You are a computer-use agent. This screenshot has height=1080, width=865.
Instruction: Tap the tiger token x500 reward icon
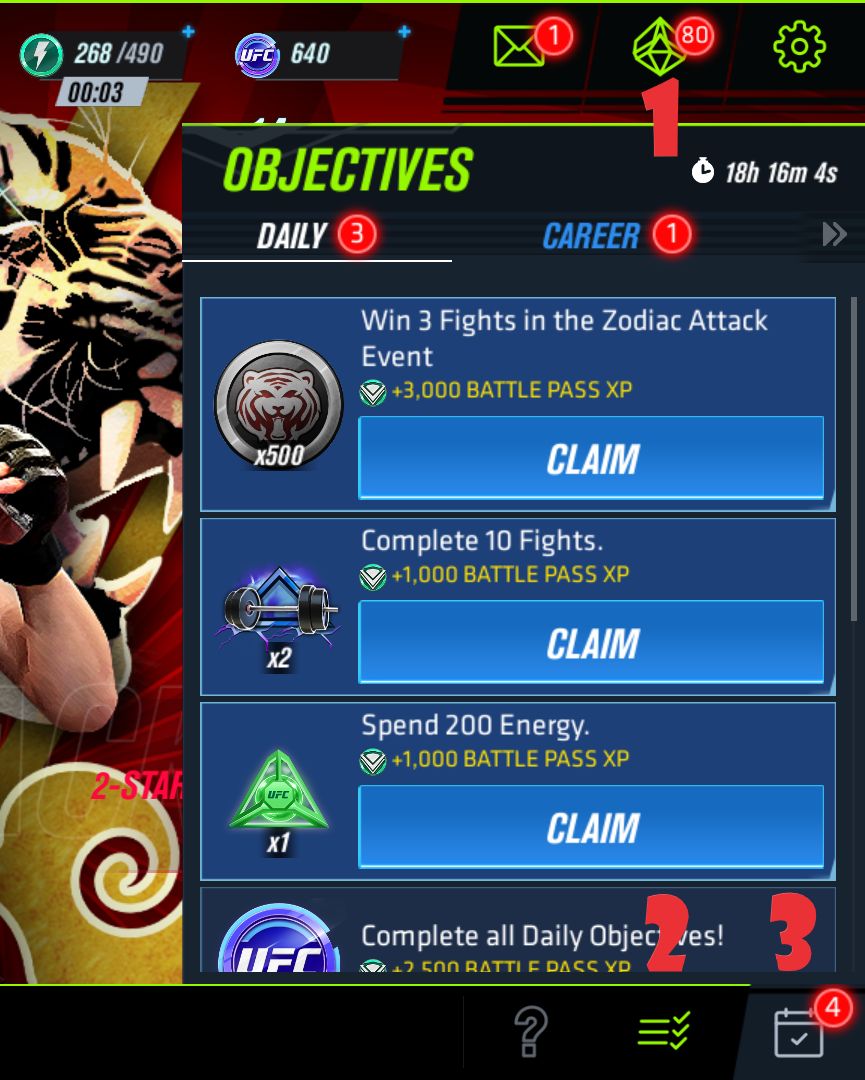click(x=278, y=405)
